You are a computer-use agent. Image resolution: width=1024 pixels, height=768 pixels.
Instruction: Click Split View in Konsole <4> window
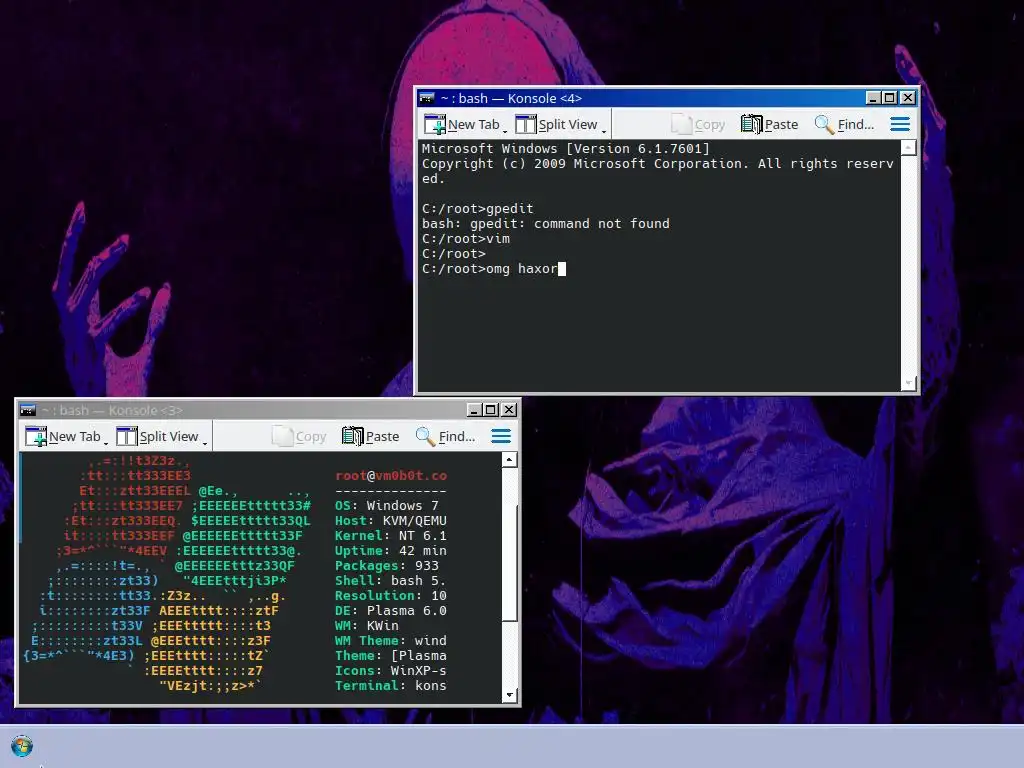click(556, 124)
